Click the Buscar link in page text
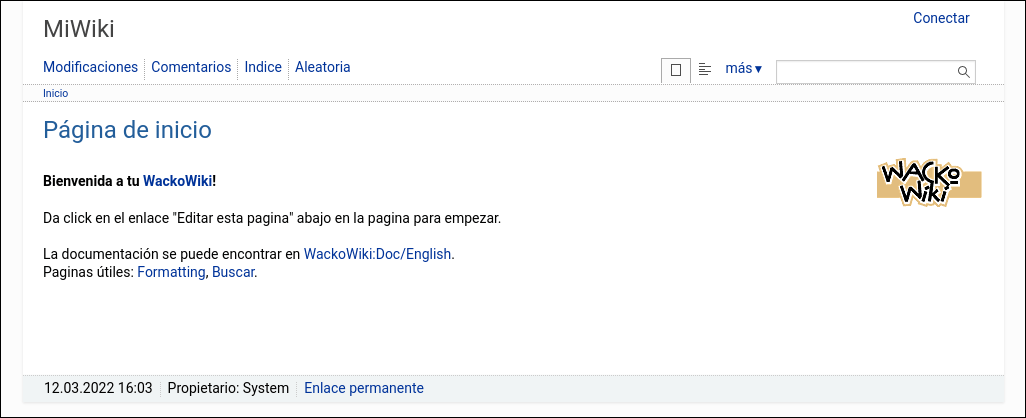Screen dimensions: 1026x418 click(233, 271)
